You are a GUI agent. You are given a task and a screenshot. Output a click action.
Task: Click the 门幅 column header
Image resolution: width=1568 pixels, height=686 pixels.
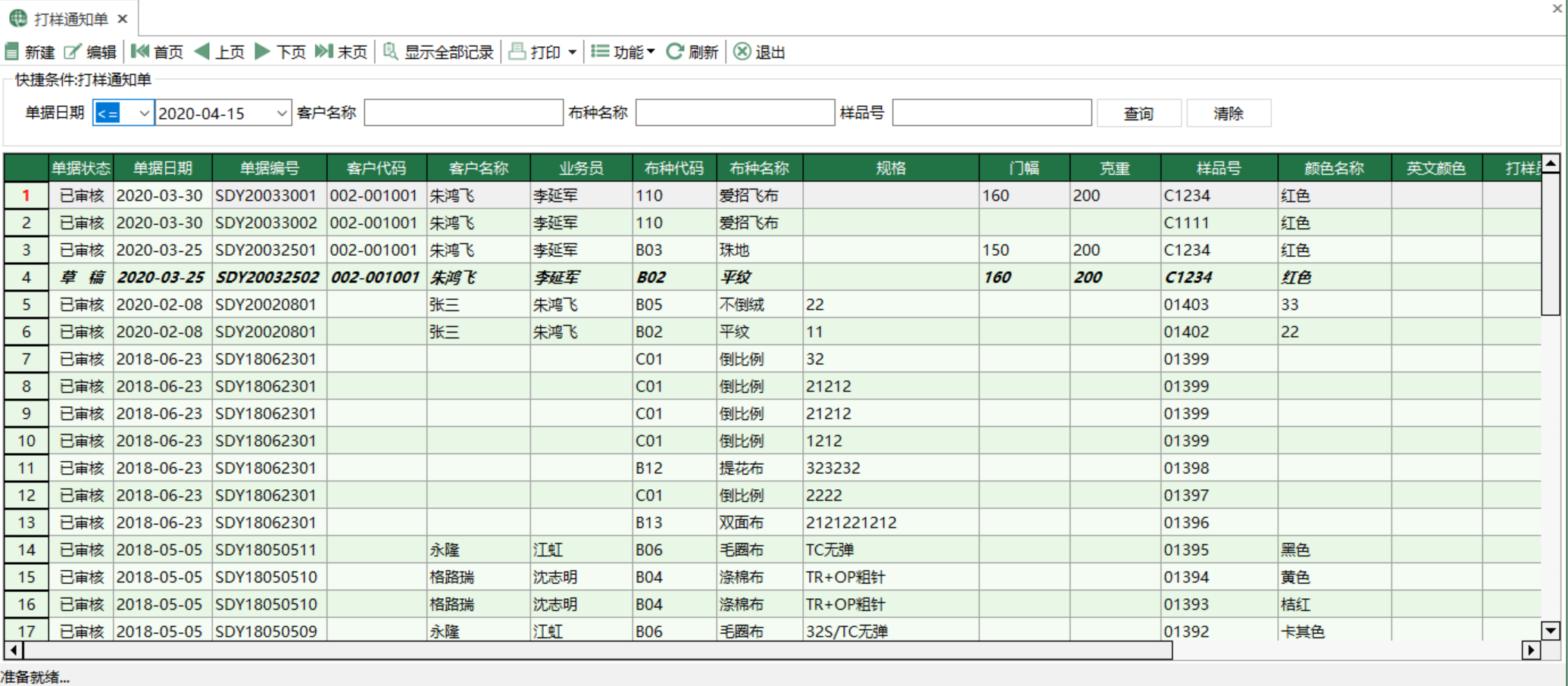pos(1024,168)
